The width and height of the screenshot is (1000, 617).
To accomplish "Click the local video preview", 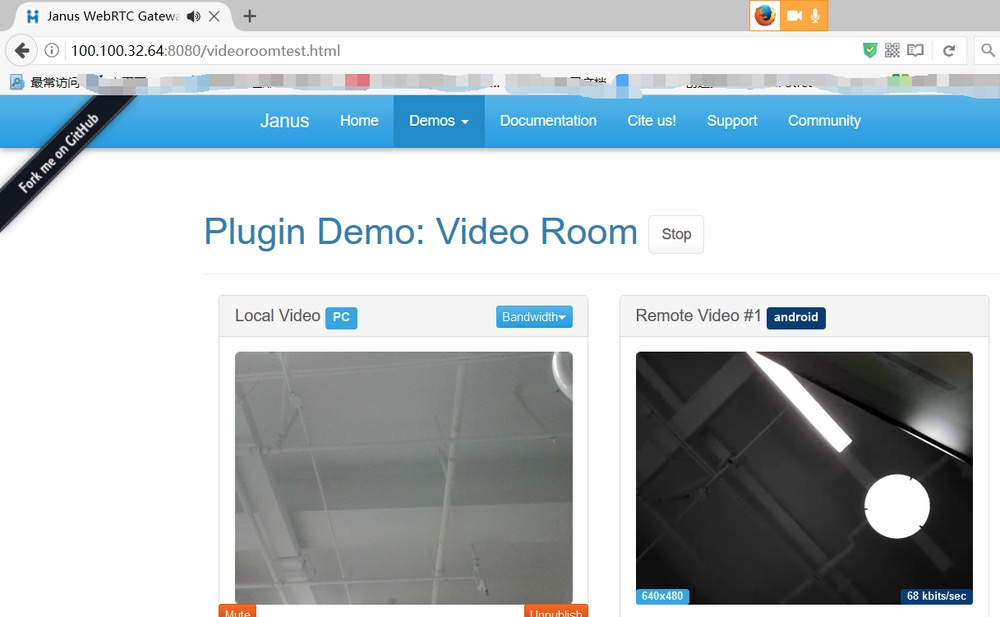I will click(x=403, y=477).
